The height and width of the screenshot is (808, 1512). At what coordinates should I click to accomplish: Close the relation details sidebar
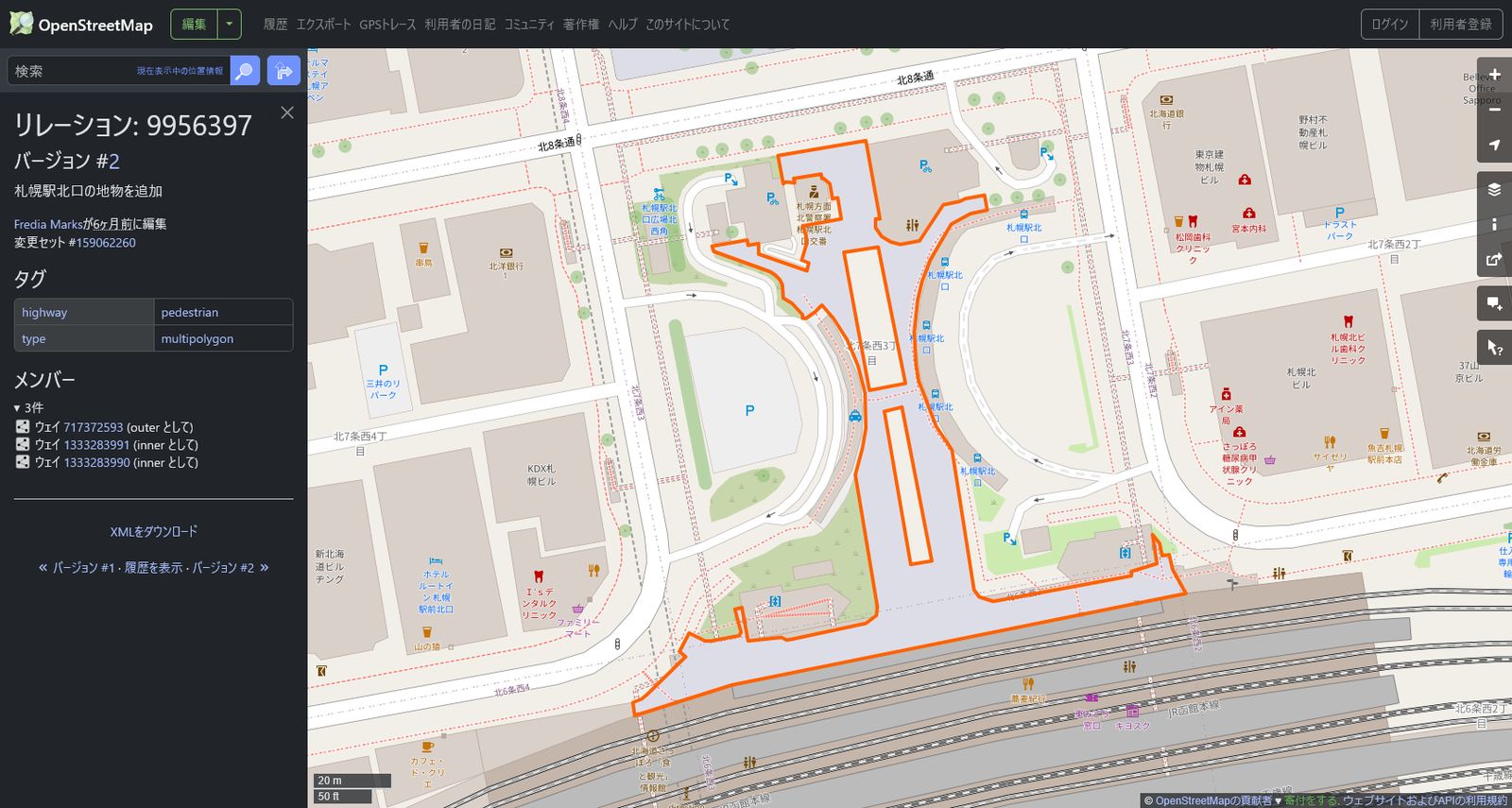click(x=287, y=112)
